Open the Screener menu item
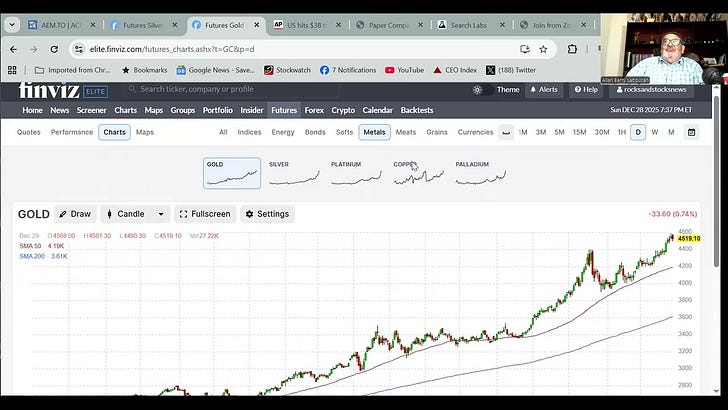The width and height of the screenshot is (728, 410). pyautogui.click(x=91, y=111)
